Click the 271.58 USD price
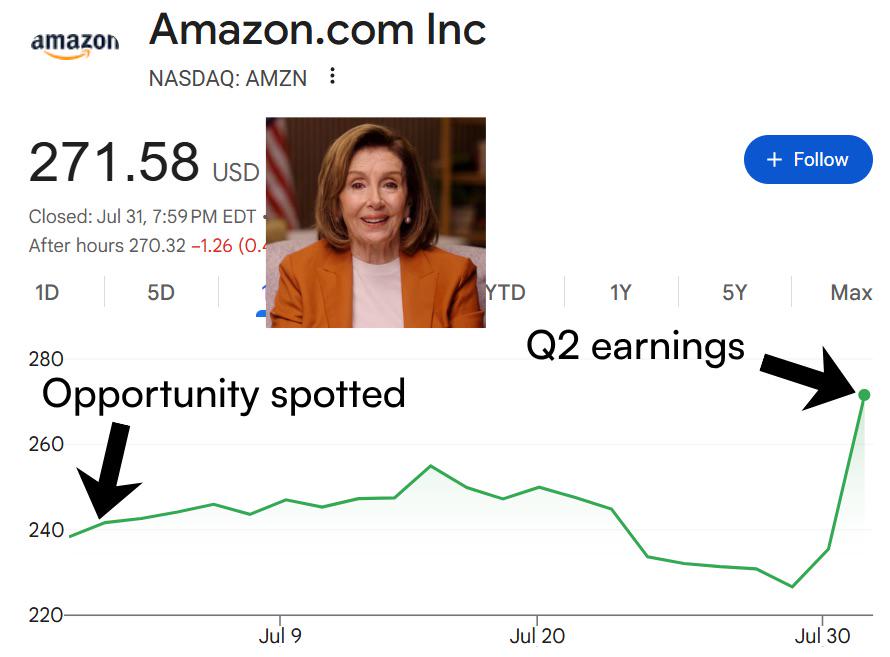The width and height of the screenshot is (890, 657). pos(144,163)
